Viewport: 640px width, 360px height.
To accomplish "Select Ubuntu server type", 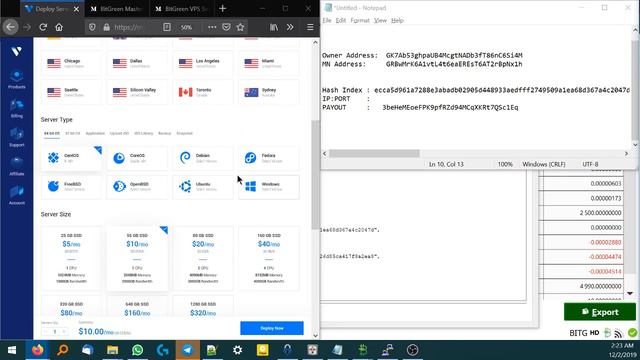I will pos(203,187).
